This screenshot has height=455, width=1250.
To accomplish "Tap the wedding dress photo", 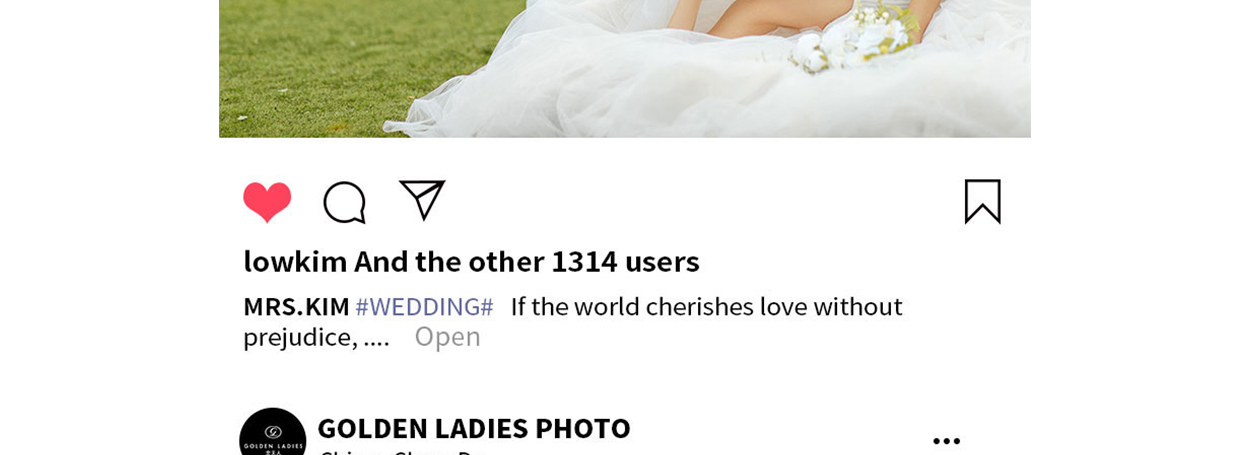I will point(624,68).
